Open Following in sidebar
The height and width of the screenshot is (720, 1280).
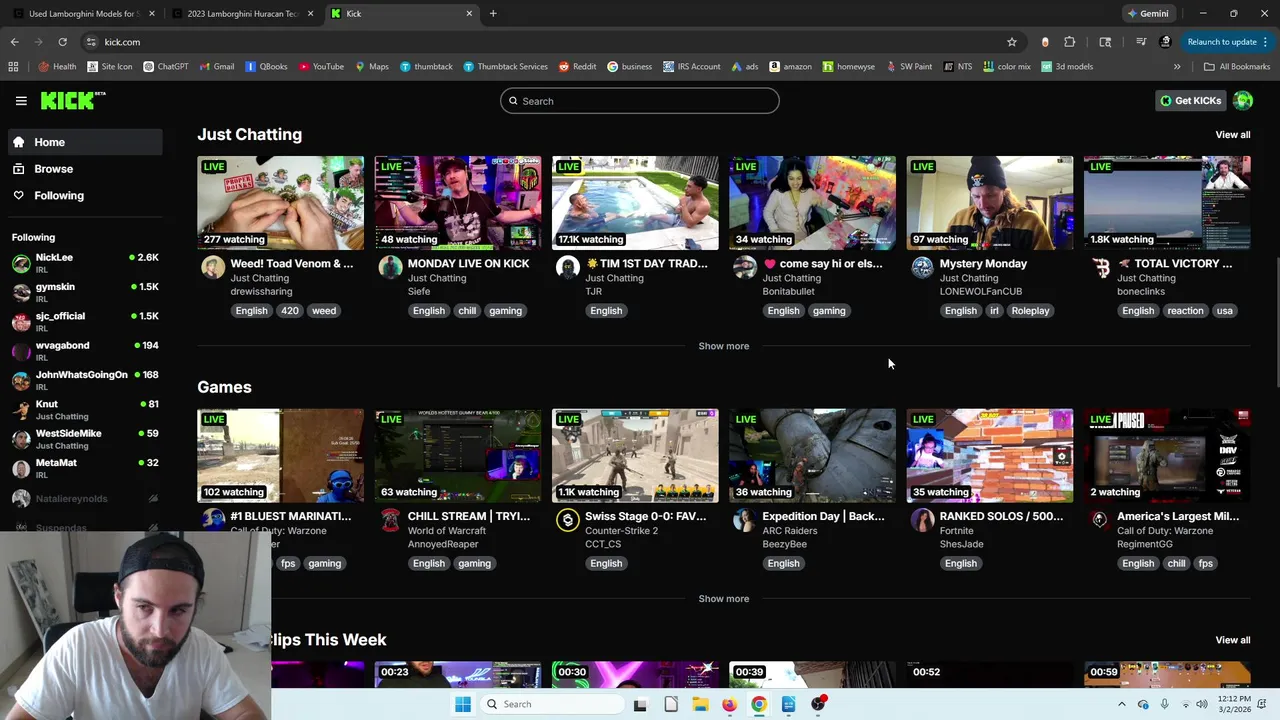click(x=85, y=196)
